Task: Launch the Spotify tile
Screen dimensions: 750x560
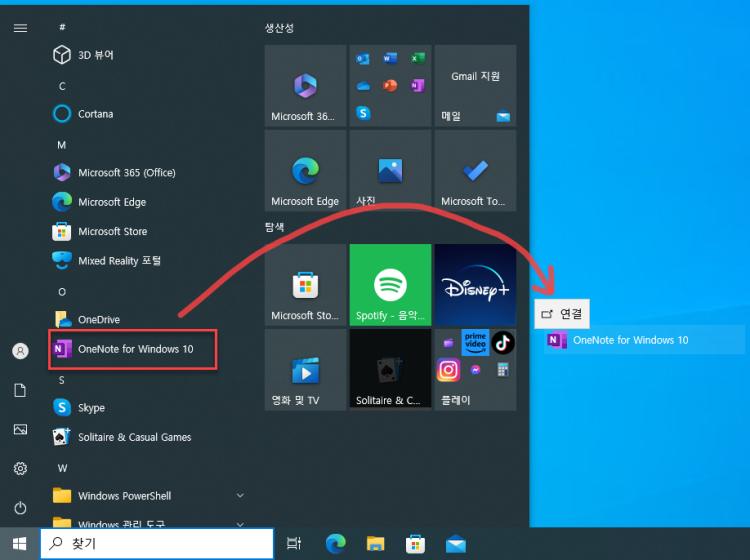Action: tap(390, 285)
